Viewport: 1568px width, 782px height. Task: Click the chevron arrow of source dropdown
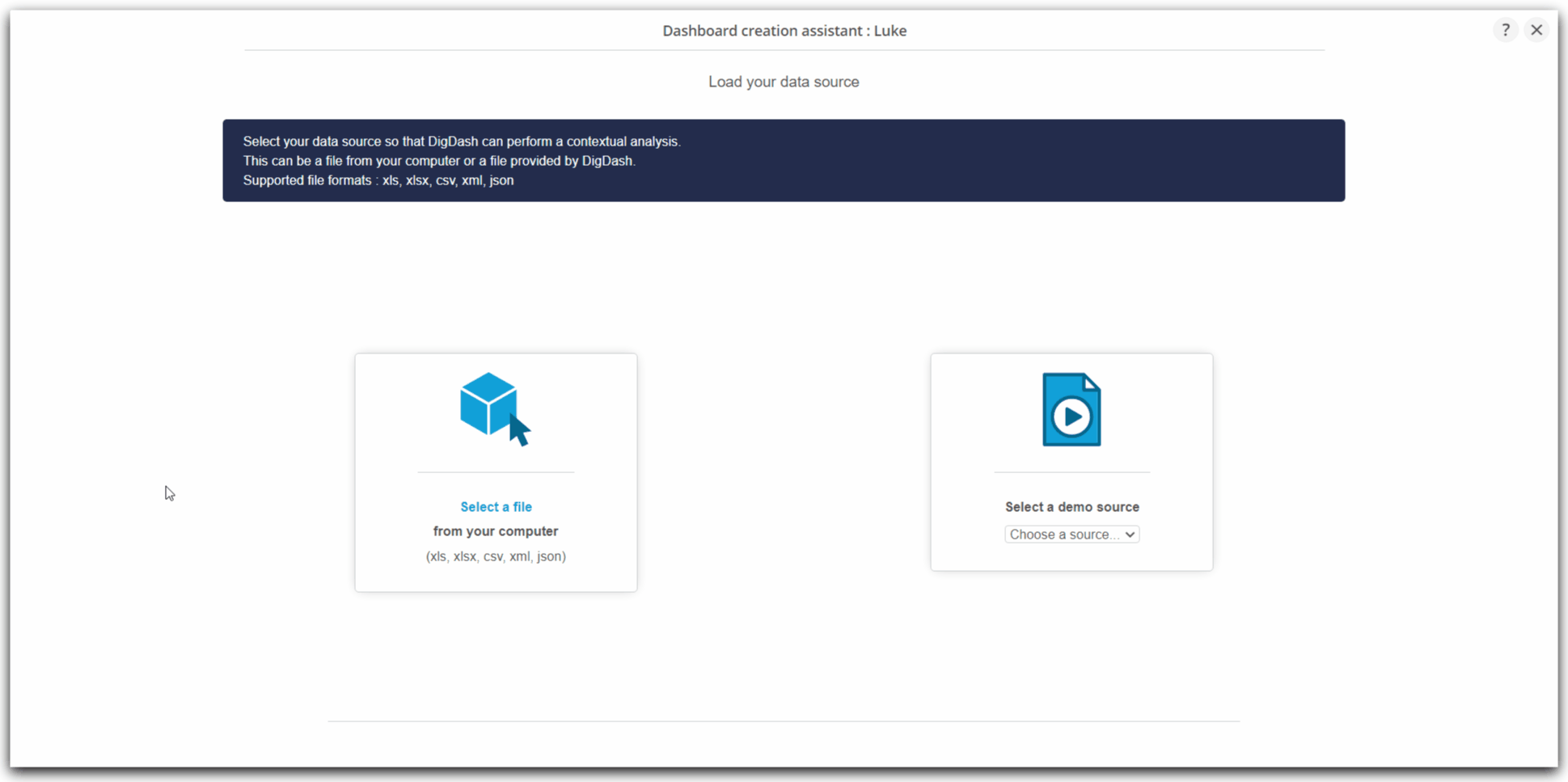(1130, 535)
